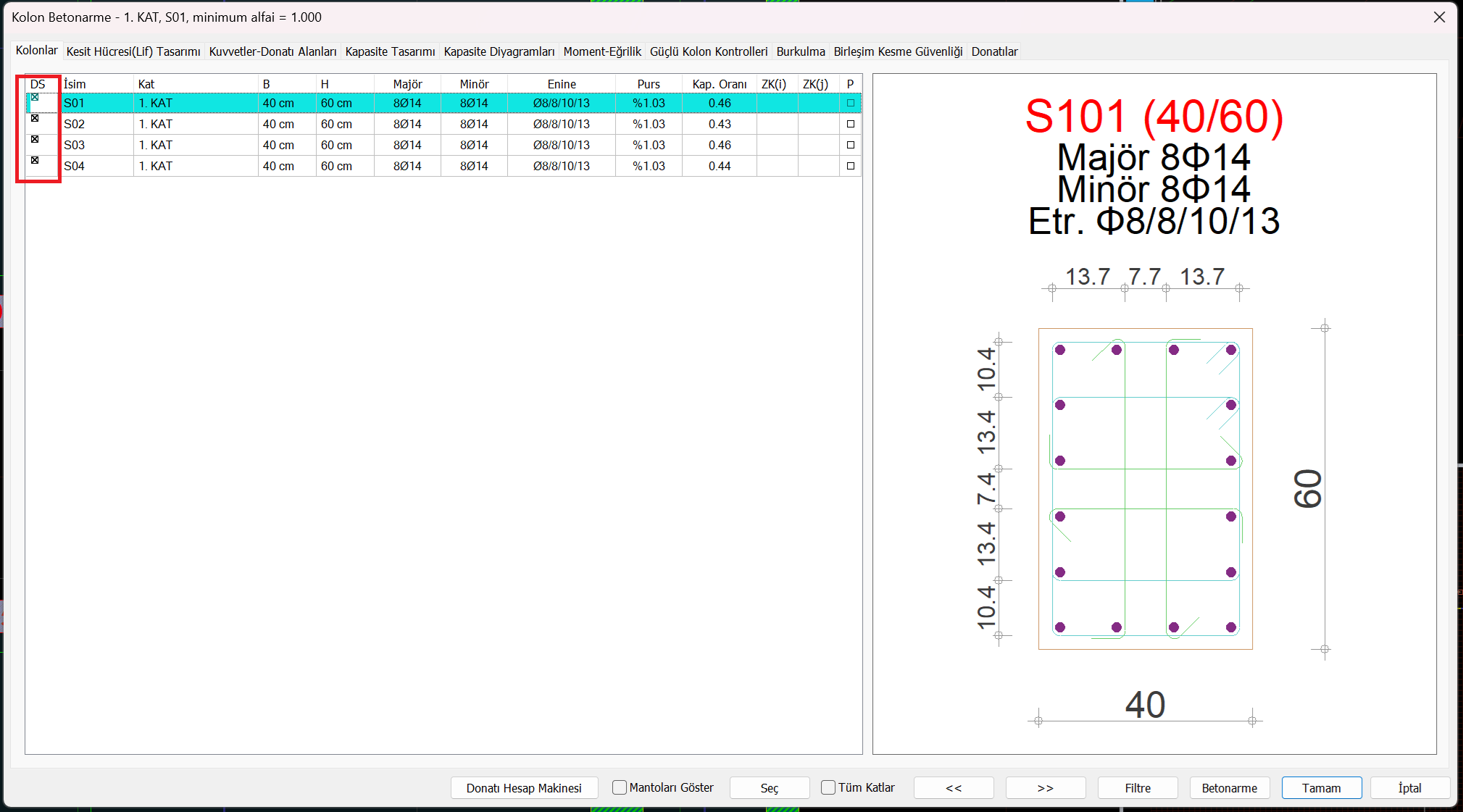Sort table by Kap. Oranı header
Image resolution: width=1463 pixels, height=812 pixels.
pyautogui.click(x=719, y=84)
